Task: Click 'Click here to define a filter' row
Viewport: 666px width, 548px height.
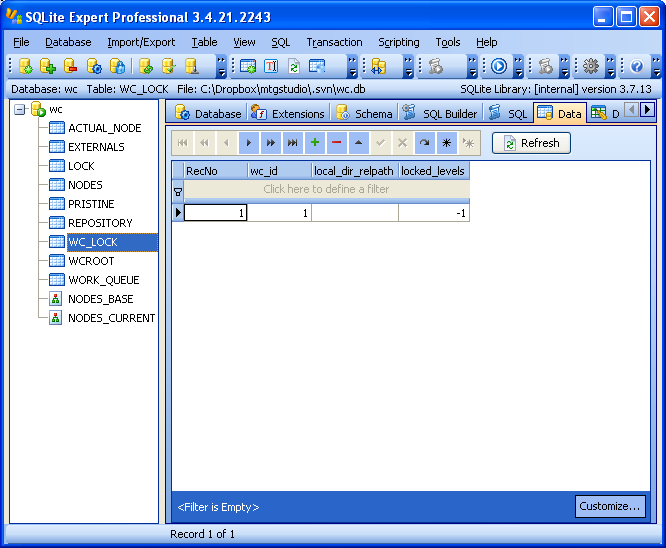Action: click(x=326, y=189)
